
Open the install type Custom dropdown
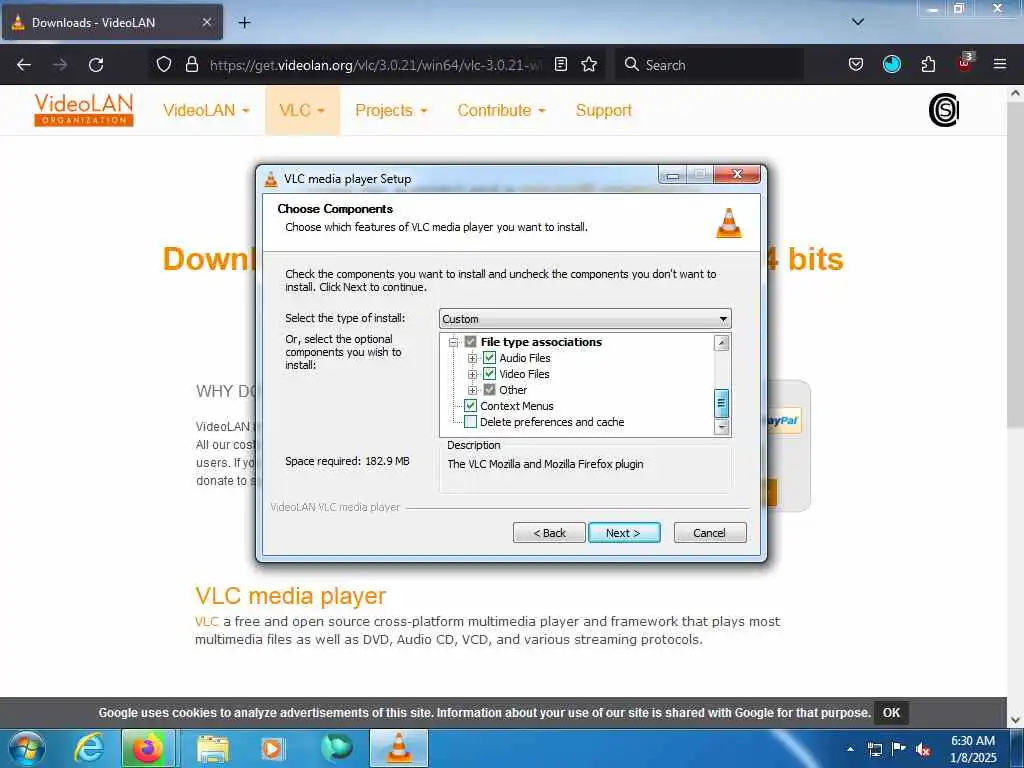click(585, 319)
